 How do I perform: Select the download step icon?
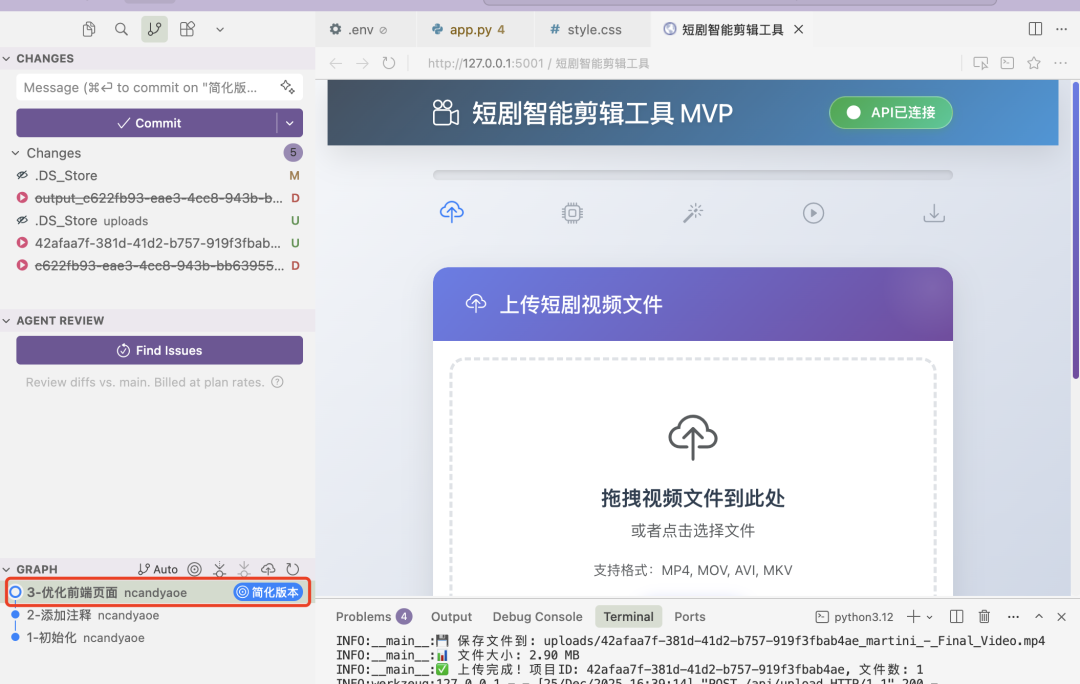pos(934,213)
